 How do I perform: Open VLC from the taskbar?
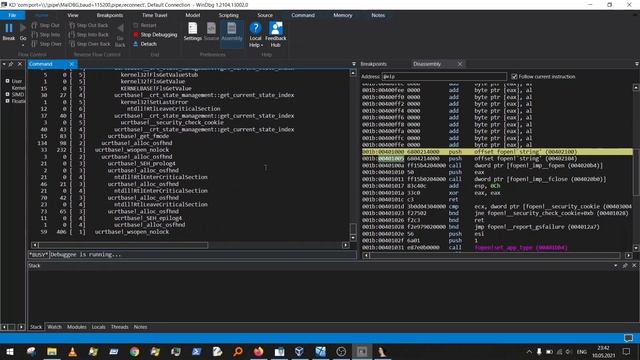point(72,352)
